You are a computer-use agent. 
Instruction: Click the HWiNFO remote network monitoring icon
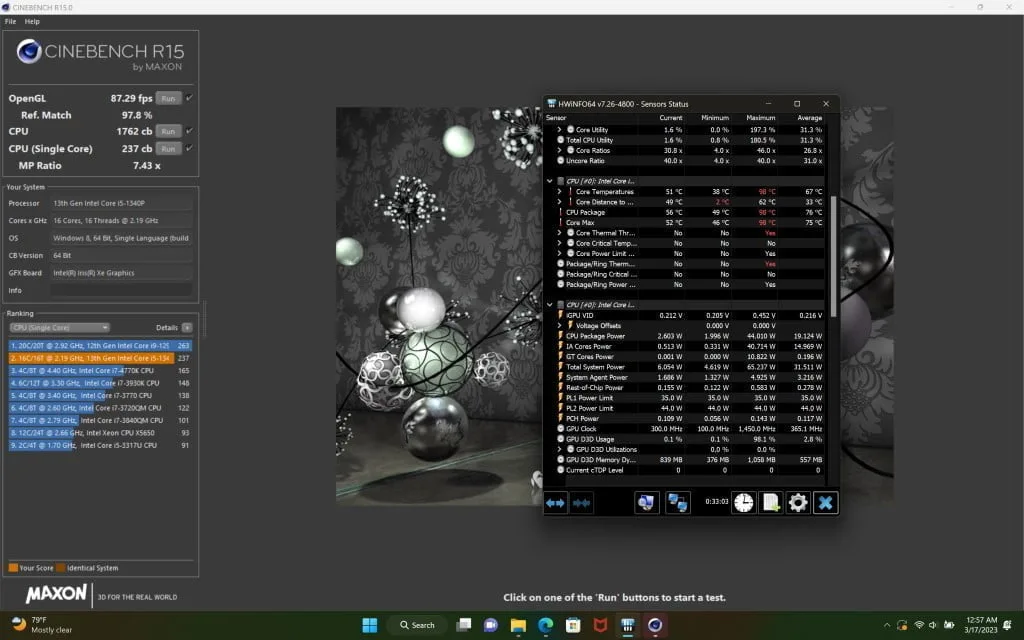(678, 502)
